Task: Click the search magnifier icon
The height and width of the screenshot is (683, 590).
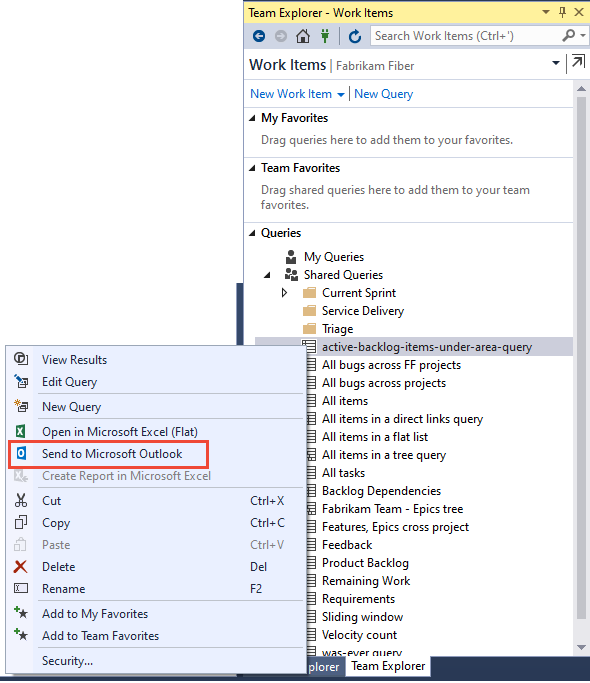Action: coord(568,35)
